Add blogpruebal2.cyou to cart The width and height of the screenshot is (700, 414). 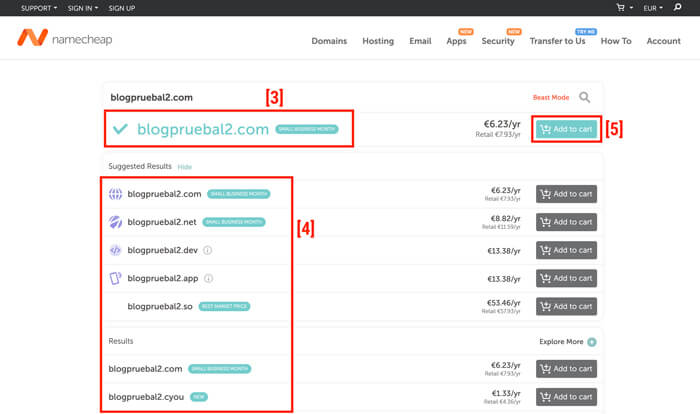pyautogui.click(x=567, y=397)
